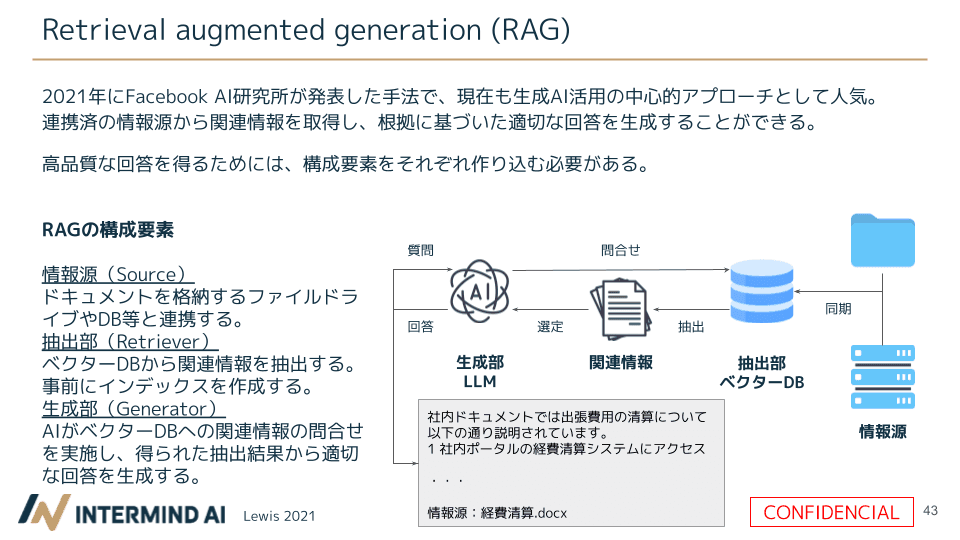Select the 質問 label at the diagram's left
Screen dimensions: 960x540
[x=420, y=251]
